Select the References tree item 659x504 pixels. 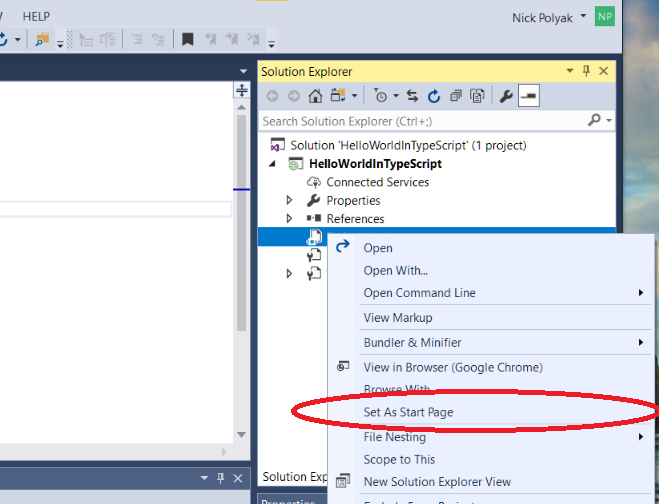click(x=355, y=219)
